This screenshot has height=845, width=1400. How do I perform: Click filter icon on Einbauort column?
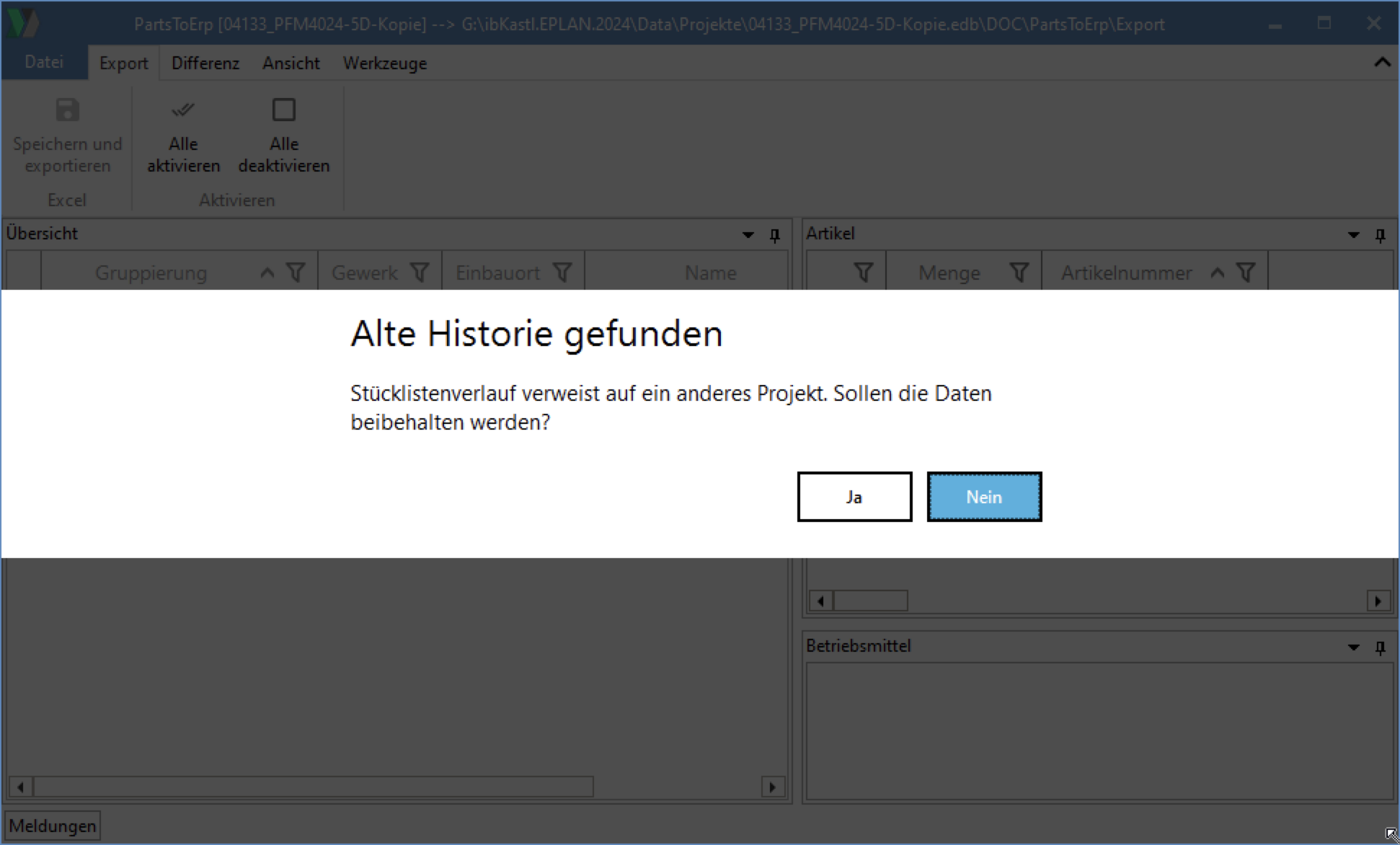(x=562, y=273)
